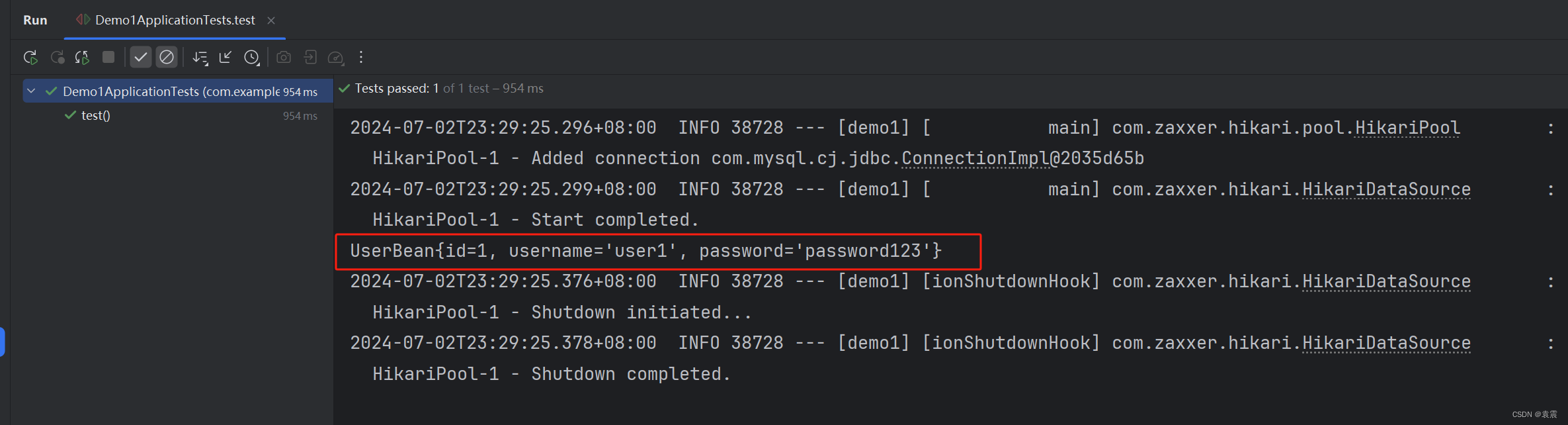The width and height of the screenshot is (1568, 425).
Task: Stop the running test process
Action: point(108,58)
